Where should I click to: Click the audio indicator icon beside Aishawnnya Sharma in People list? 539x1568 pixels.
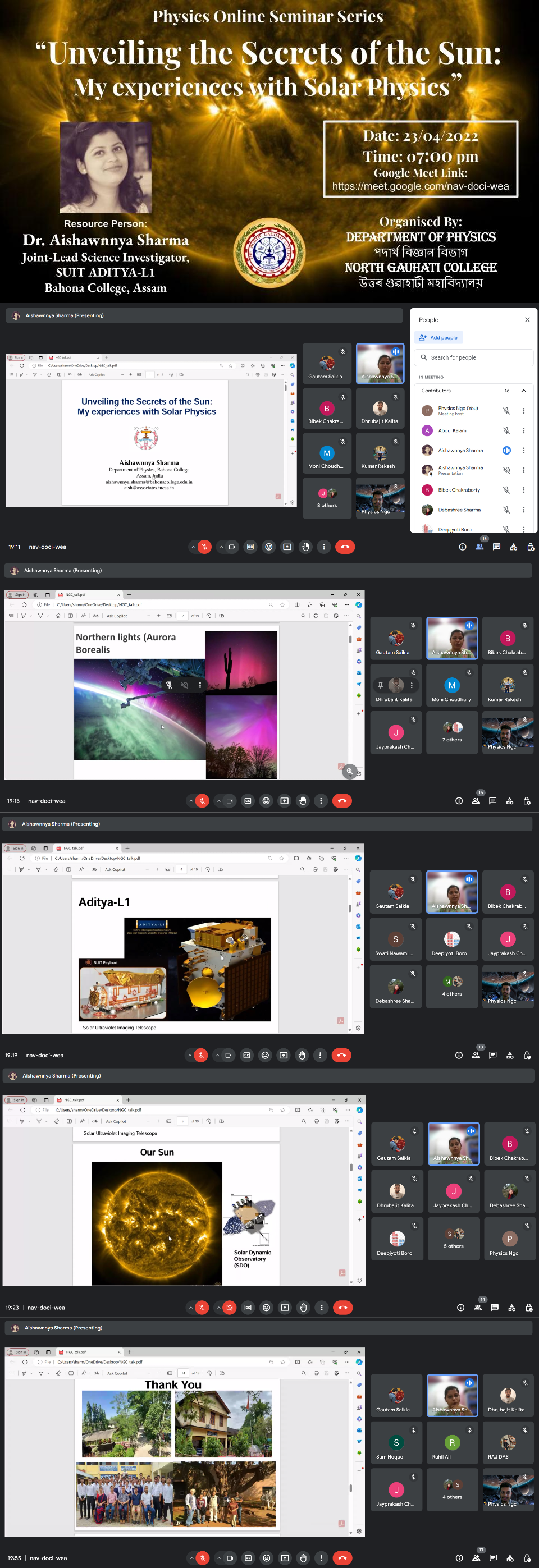[x=506, y=451]
